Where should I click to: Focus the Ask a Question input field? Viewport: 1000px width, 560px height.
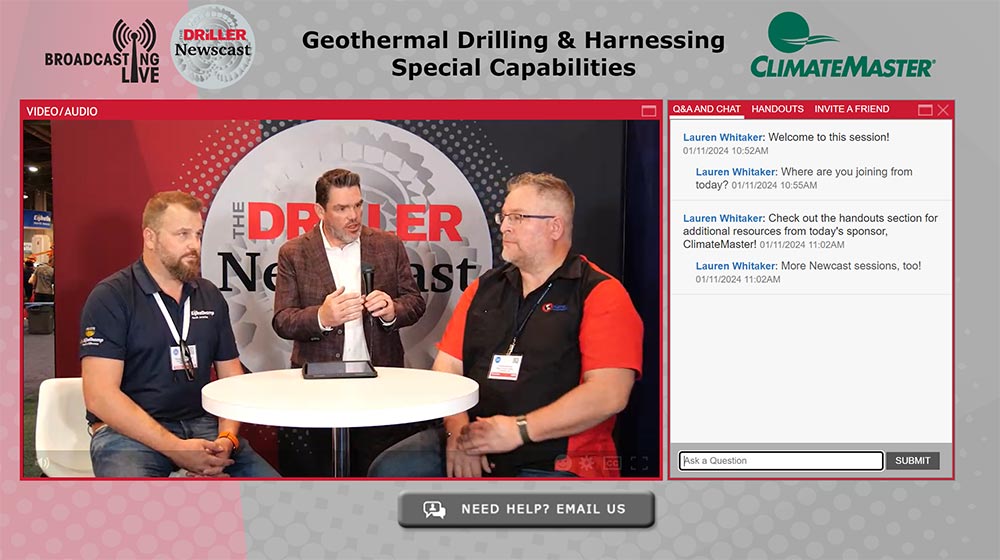(x=781, y=461)
